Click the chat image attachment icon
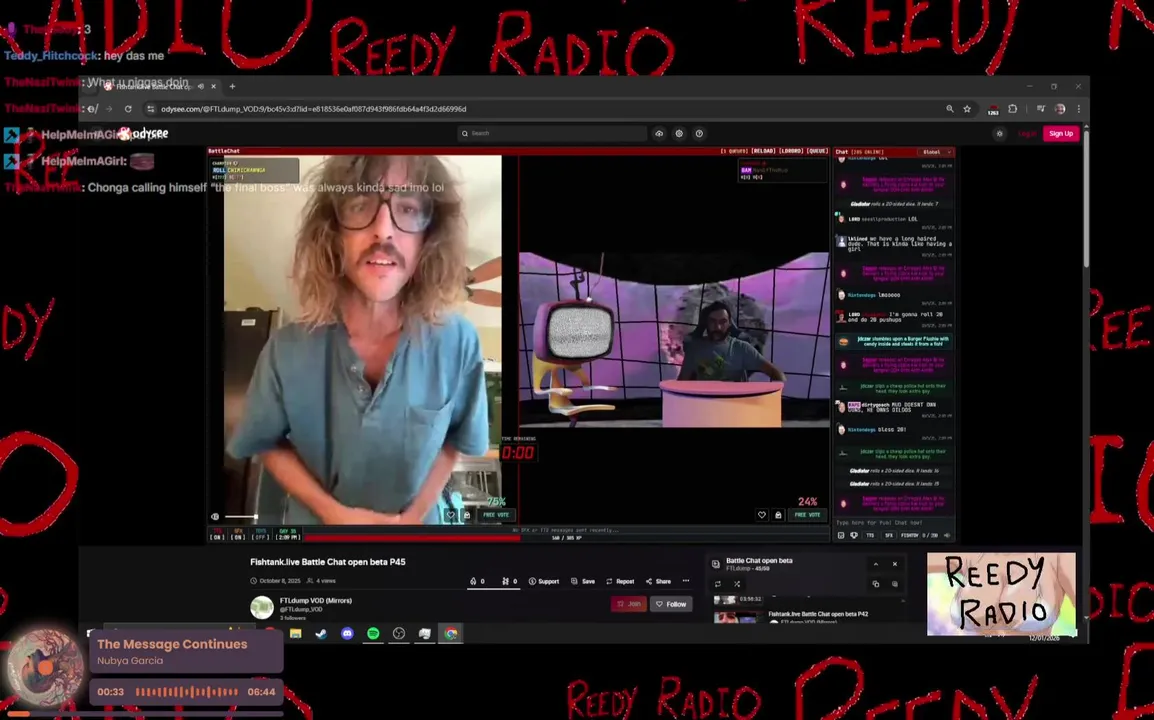The width and height of the screenshot is (1154, 720). (840, 535)
